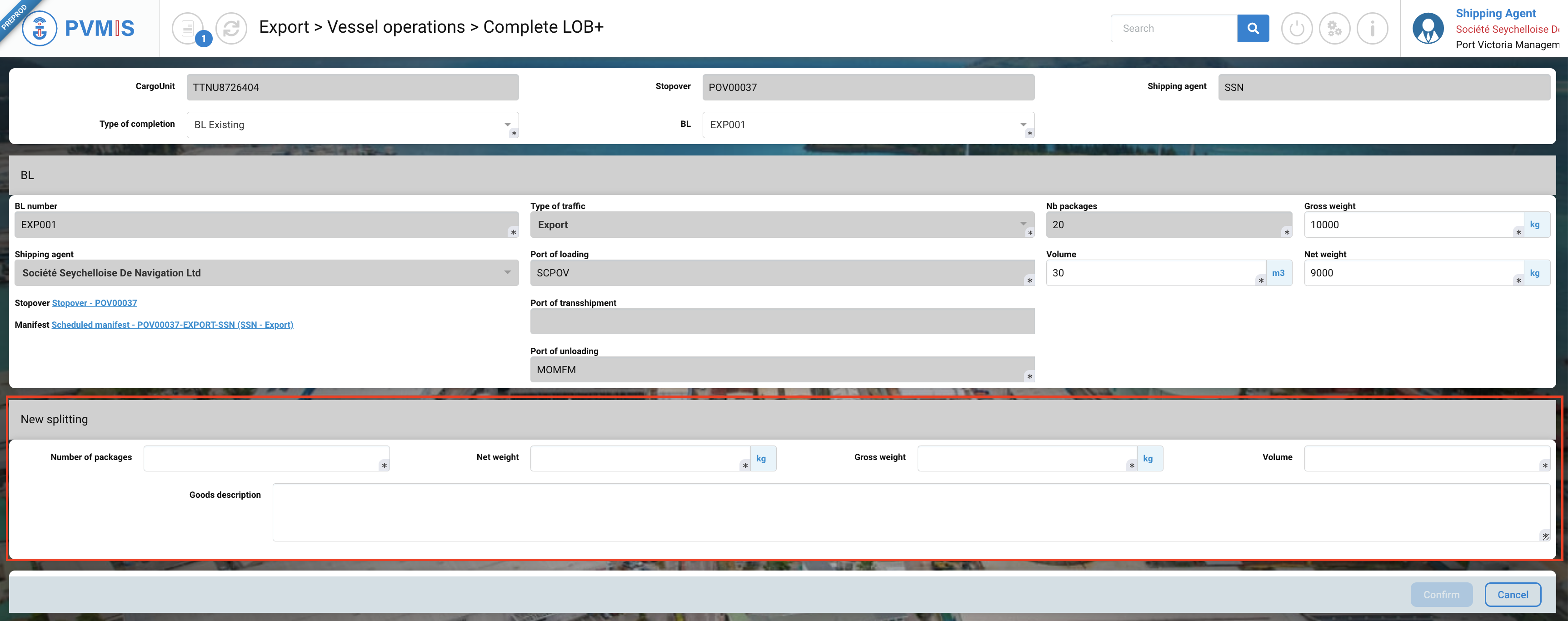The width and height of the screenshot is (1568, 621).
Task: Open Stopover - POV00037 link
Action: tap(95, 303)
